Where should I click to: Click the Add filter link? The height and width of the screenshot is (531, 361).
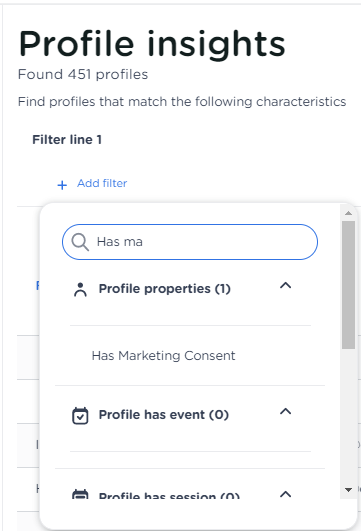point(102,183)
